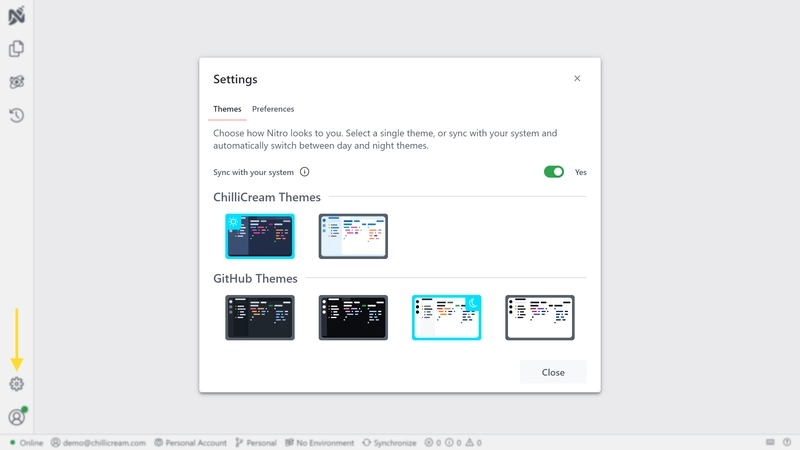Select the Themes tab
The image size is (800, 450).
(227, 109)
